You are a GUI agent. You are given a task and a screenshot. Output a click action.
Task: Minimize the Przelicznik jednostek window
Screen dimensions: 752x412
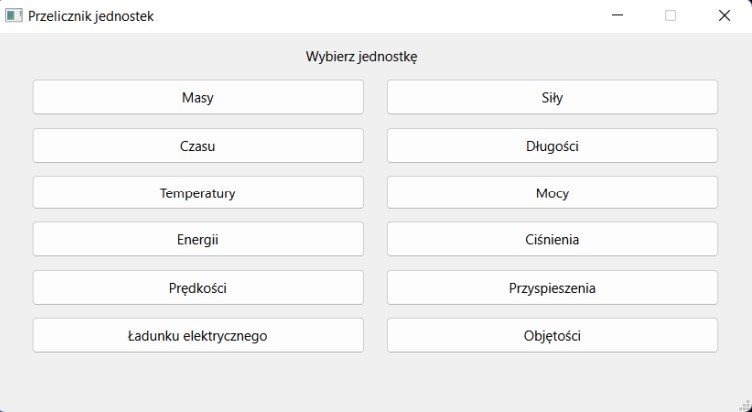tap(617, 15)
